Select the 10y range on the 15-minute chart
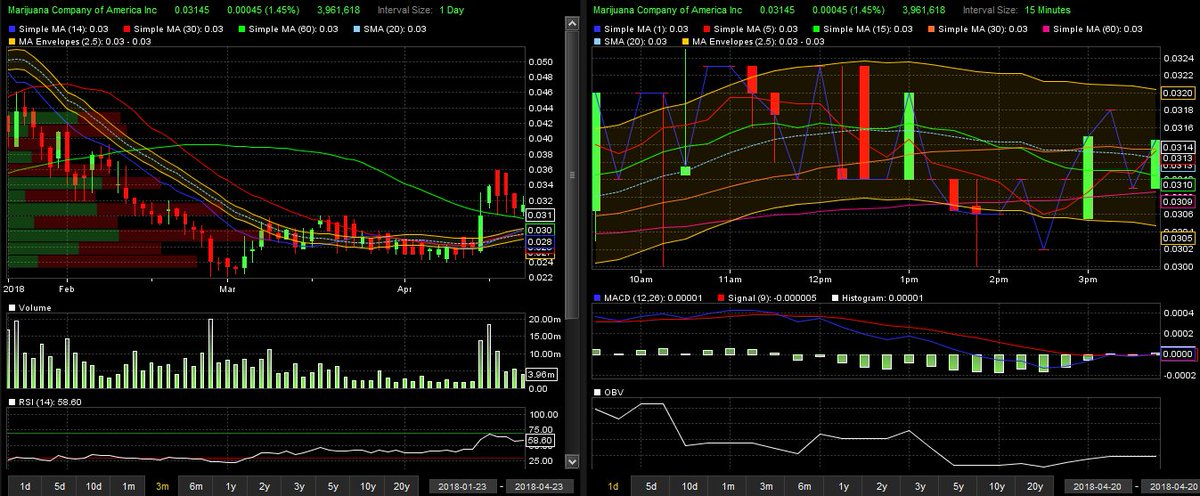Viewport: 1200px width, 496px height. click(x=996, y=486)
